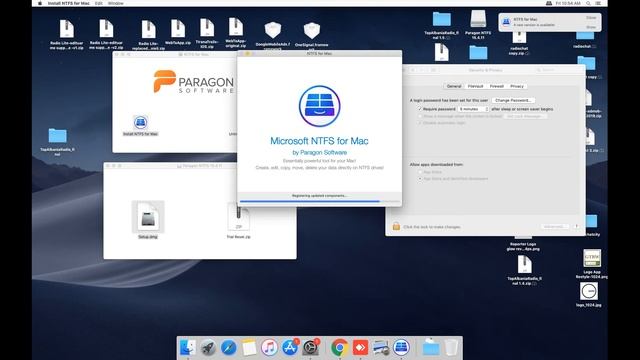Open Spotlight search in menu bar
Screen dimensions: 640x360
coord(588,3)
